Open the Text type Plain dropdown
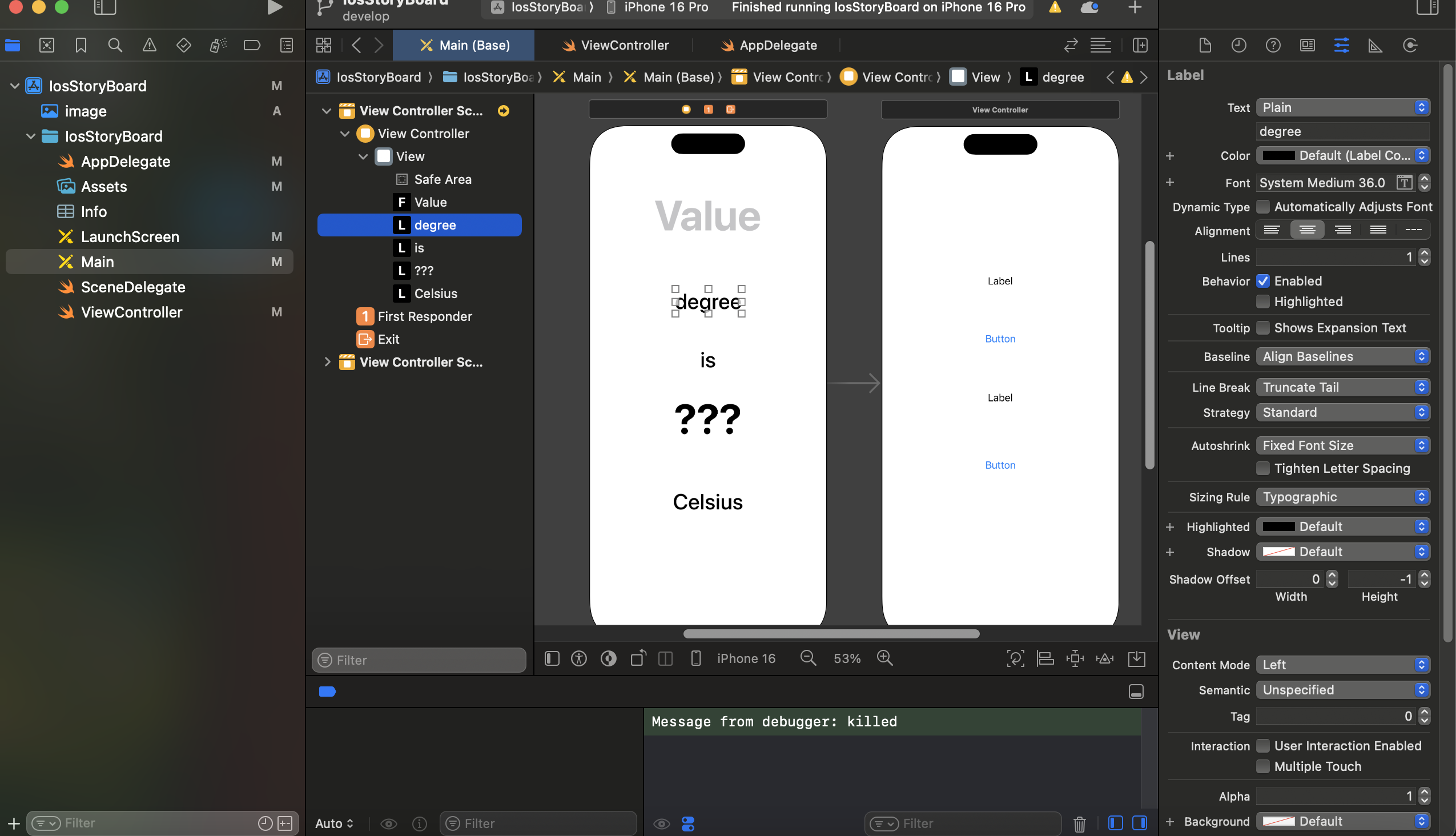Screen dimensions: 1456x836 (x=1343, y=107)
